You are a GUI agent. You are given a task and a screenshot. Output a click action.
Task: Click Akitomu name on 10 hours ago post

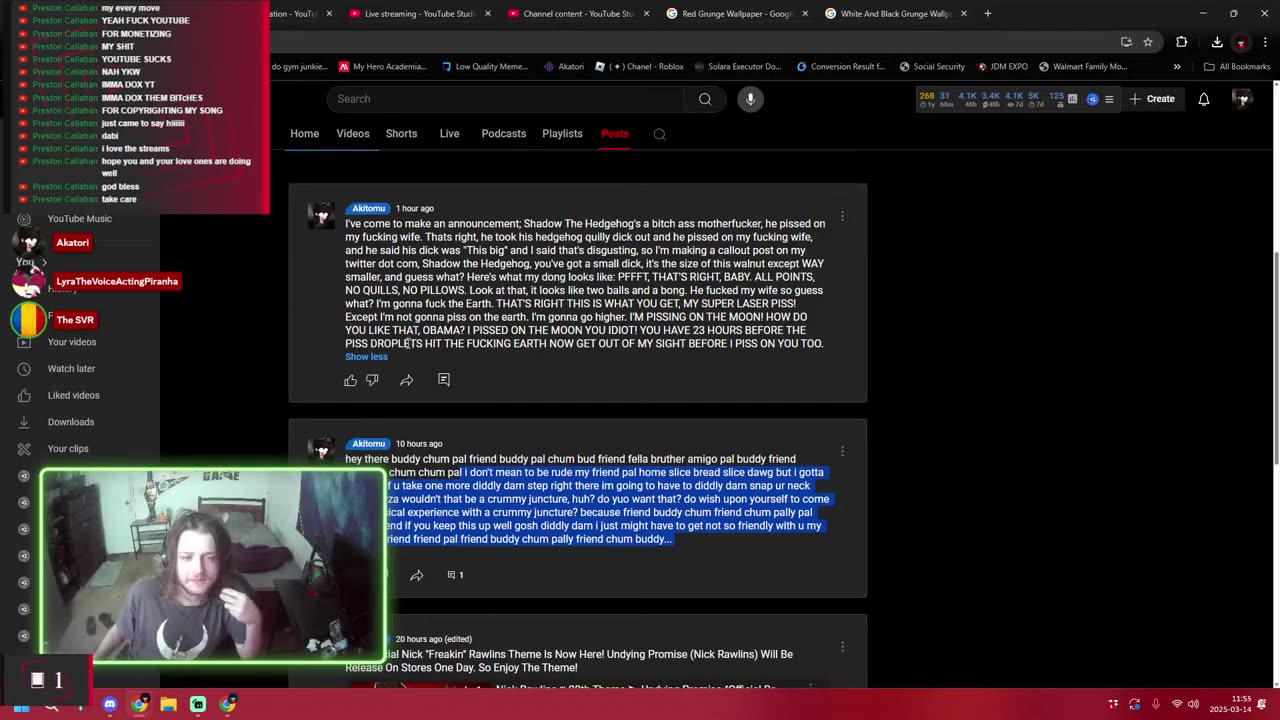point(368,444)
